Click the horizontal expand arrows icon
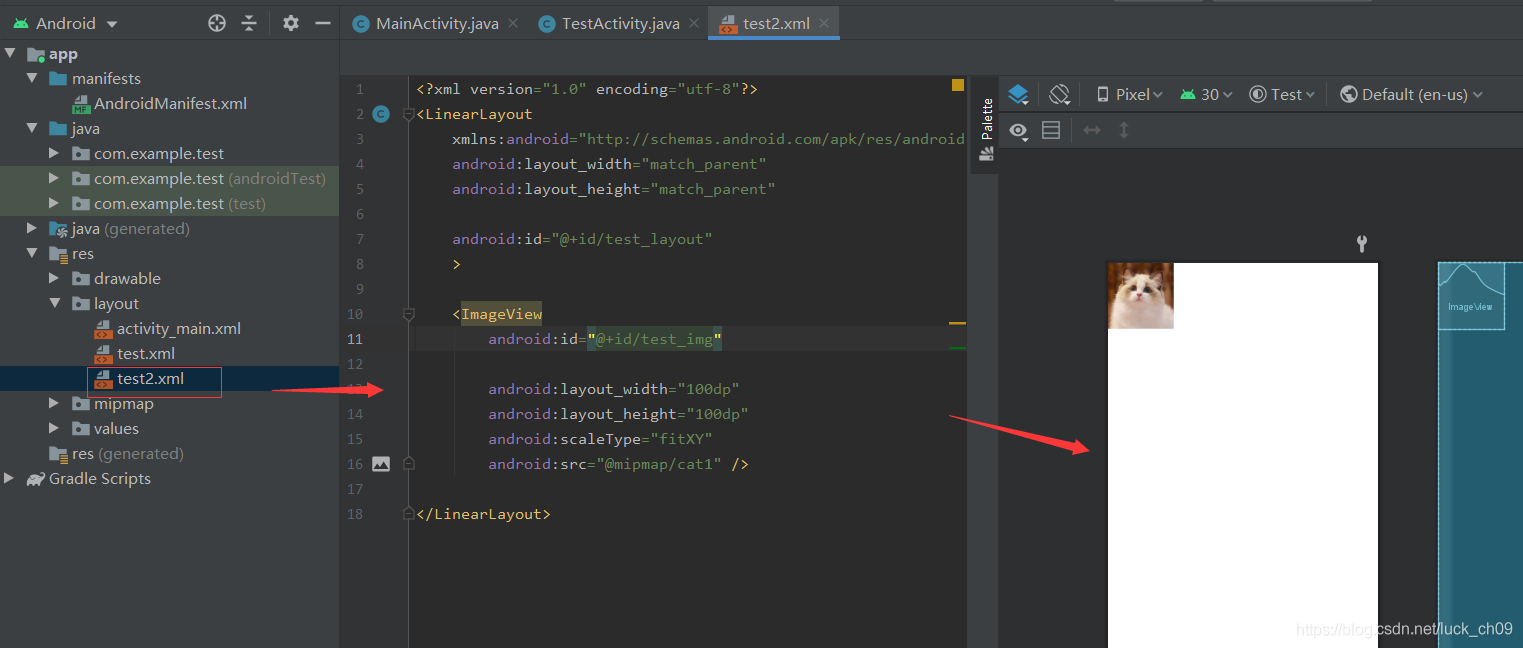Viewport: 1523px width, 648px height. [x=1092, y=130]
